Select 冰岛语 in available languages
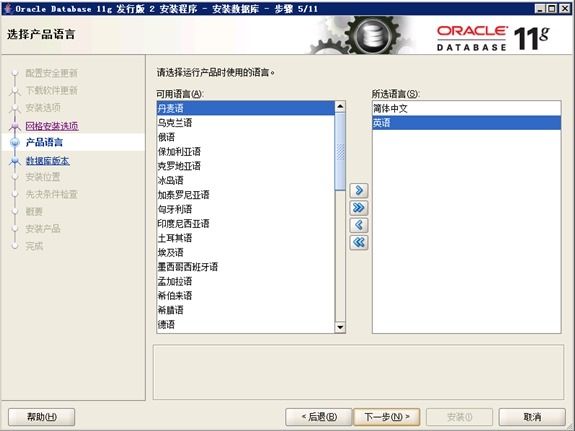 click(x=246, y=180)
